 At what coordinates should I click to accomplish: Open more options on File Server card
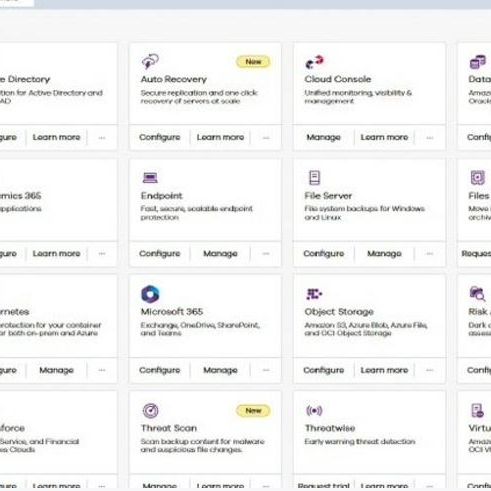[x=430, y=254]
